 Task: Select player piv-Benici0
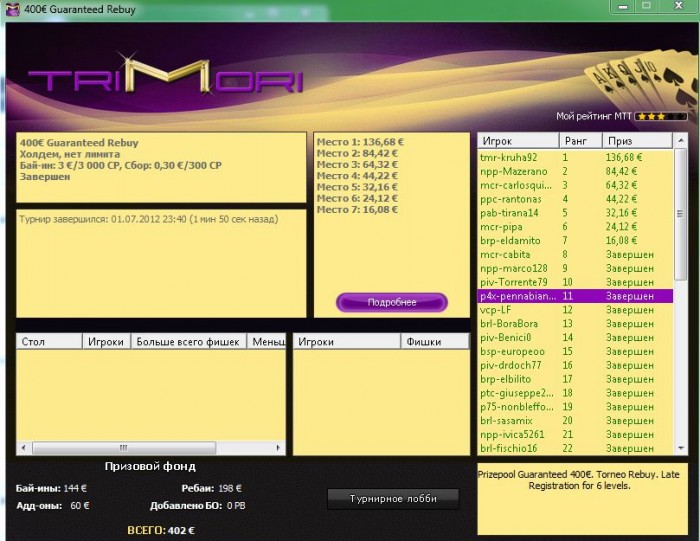pos(575,337)
